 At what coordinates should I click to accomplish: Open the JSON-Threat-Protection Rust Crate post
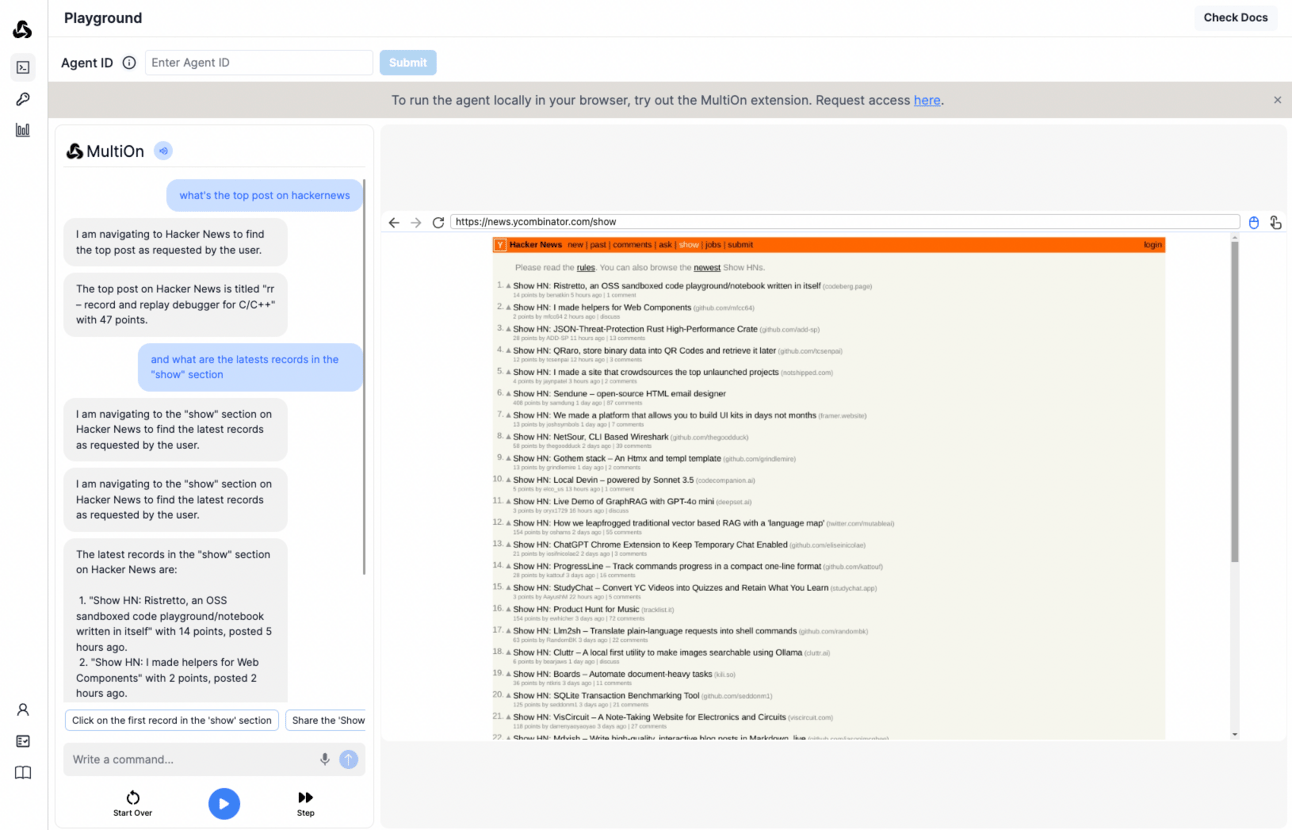click(x=635, y=329)
